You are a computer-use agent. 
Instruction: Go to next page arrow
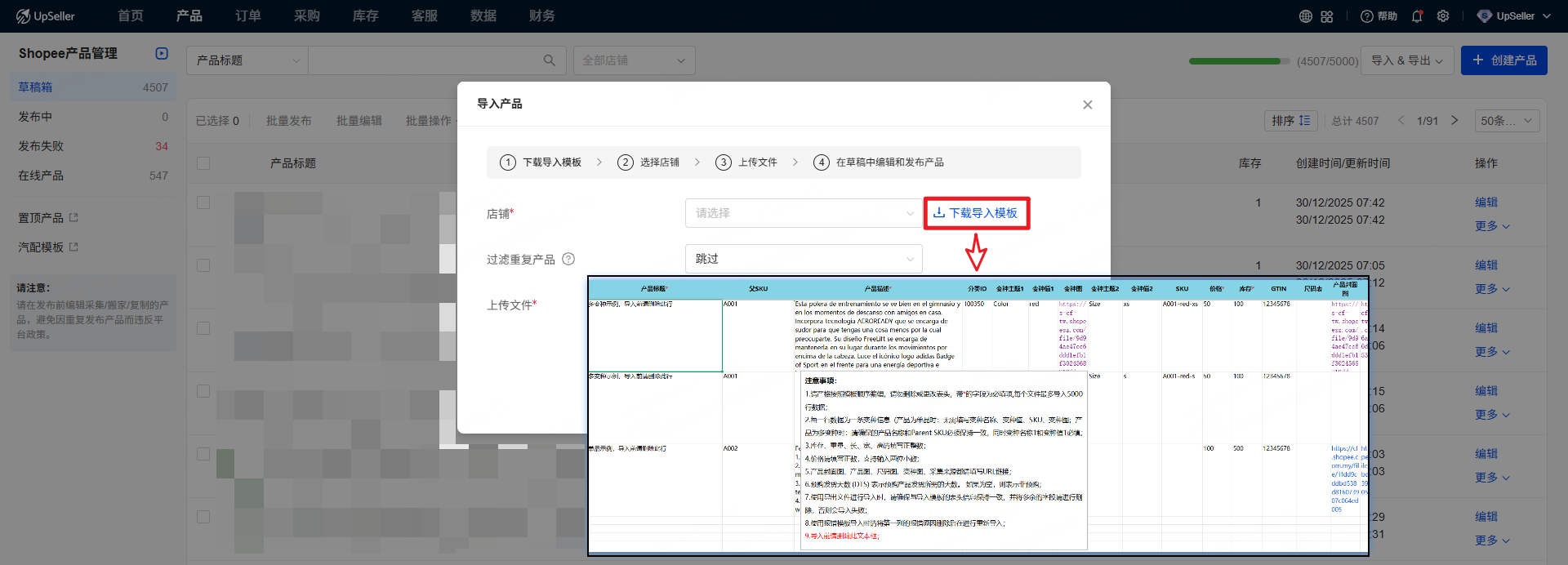[1454, 121]
